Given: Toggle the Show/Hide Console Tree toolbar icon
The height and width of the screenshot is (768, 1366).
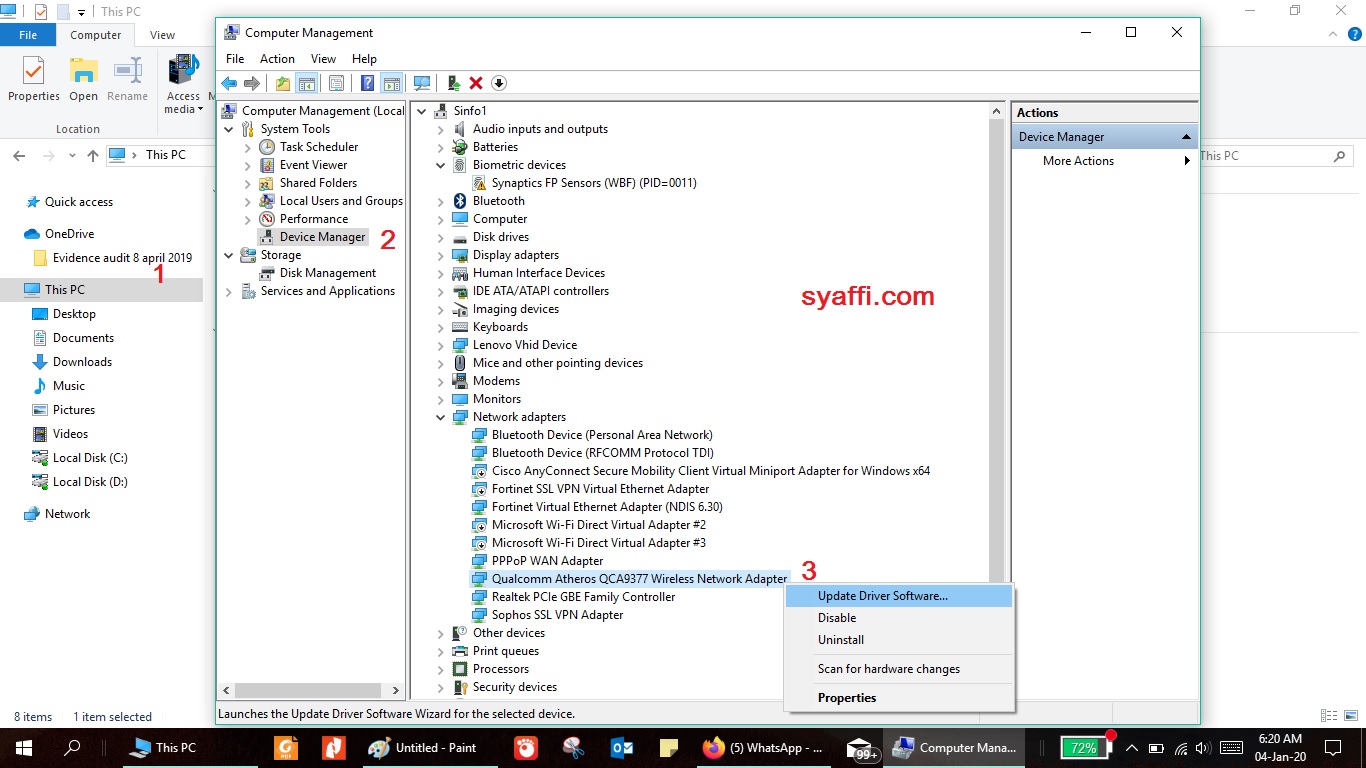Looking at the screenshot, I should (306, 83).
